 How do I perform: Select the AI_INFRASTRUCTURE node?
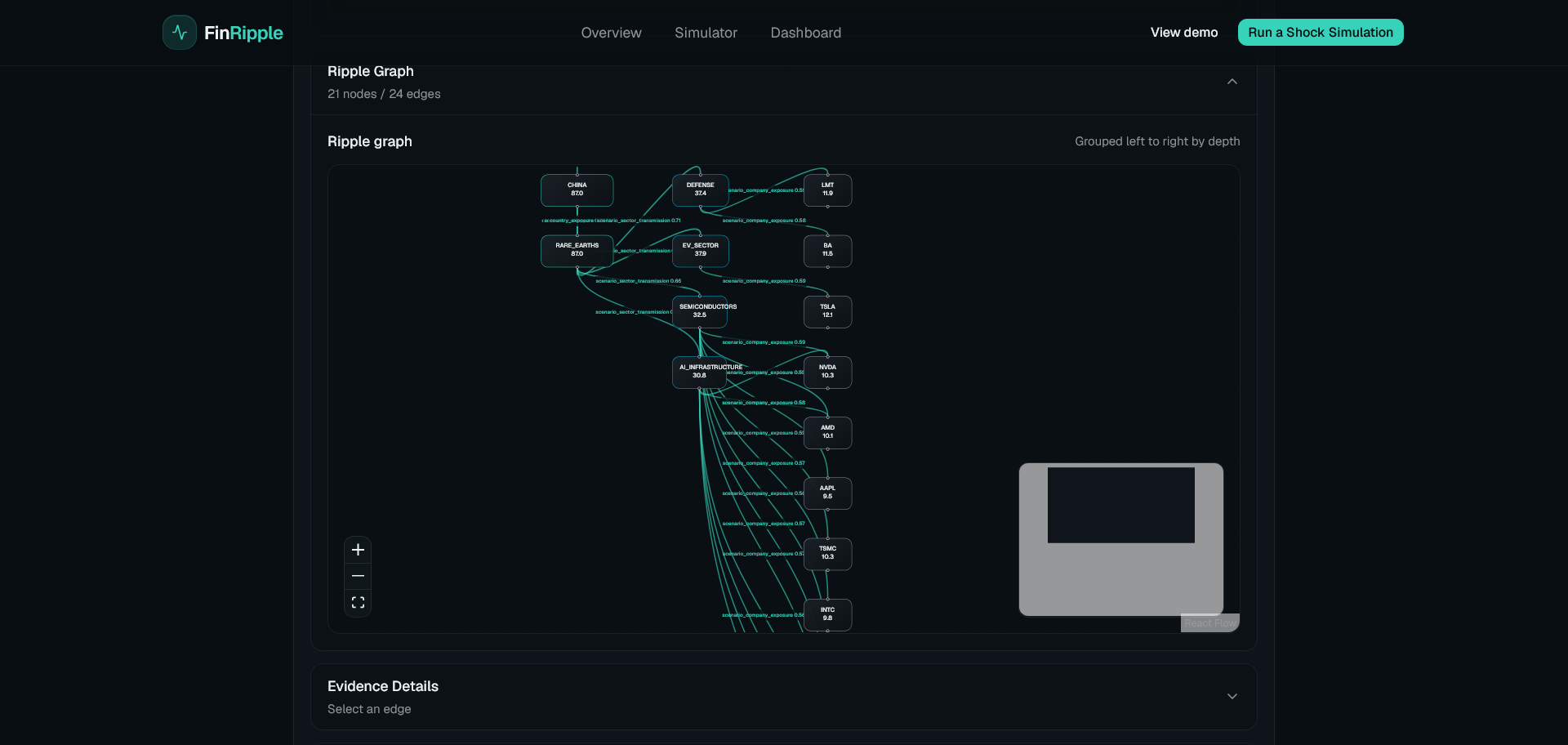click(700, 372)
